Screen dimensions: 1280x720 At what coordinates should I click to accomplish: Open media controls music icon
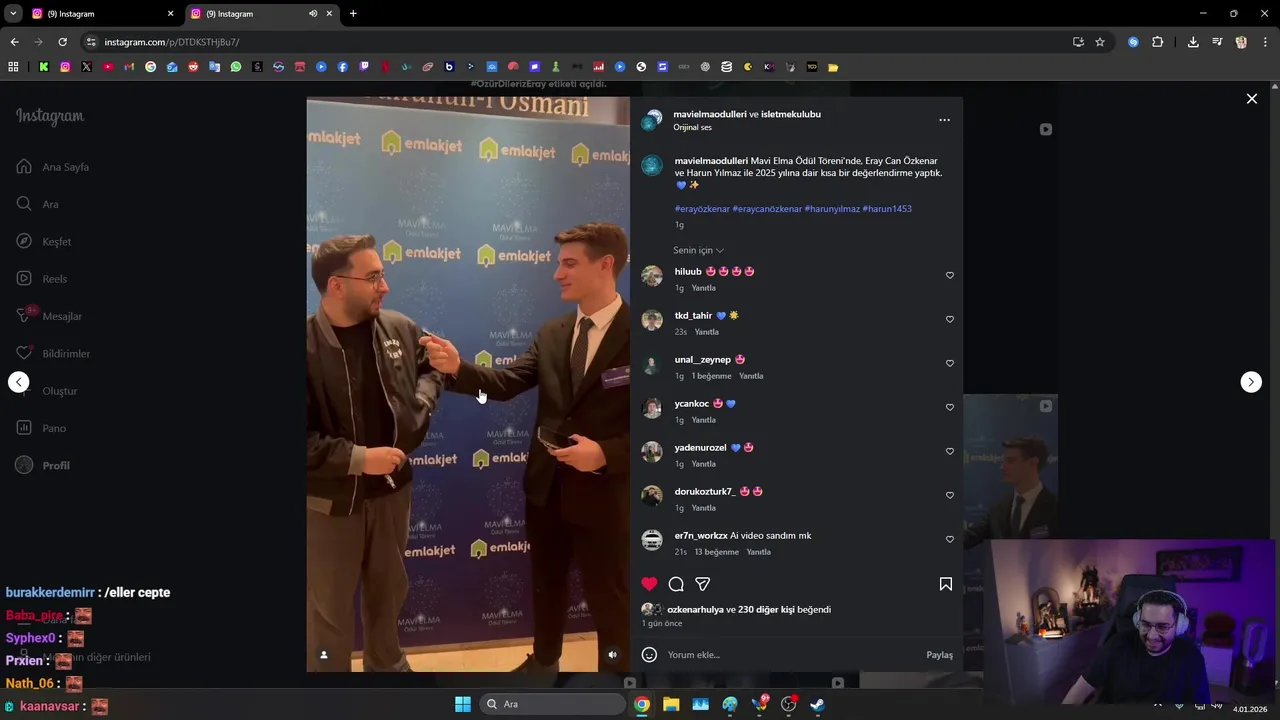tap(1217, 42)
